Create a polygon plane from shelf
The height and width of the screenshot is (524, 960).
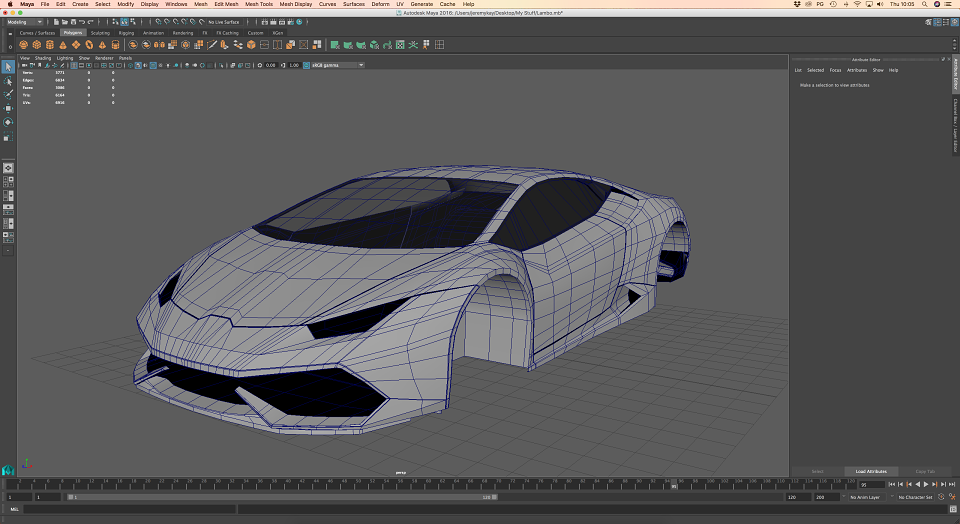[x=76, y=45]
